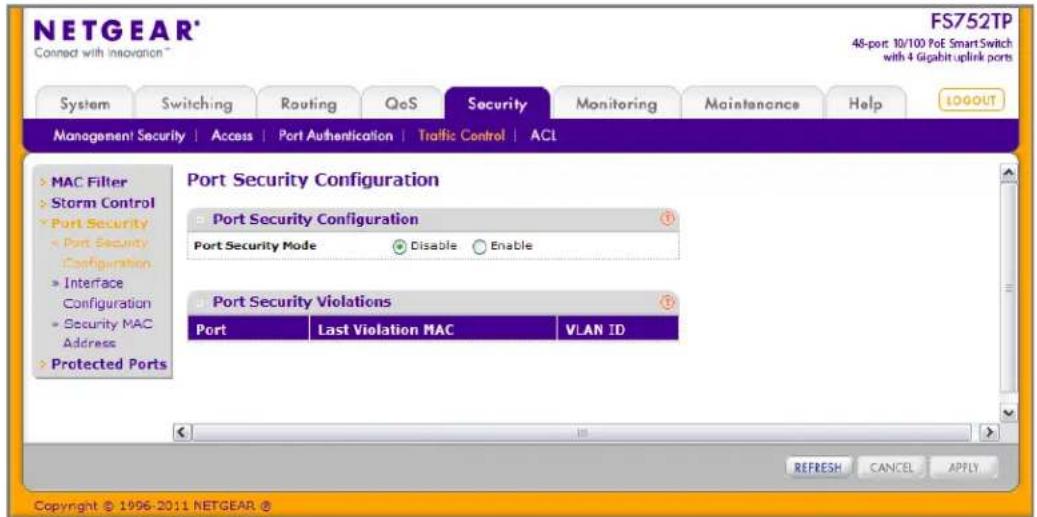Go to ACL submenu
The image size is (1037, 517).
(x=543, y=136)
